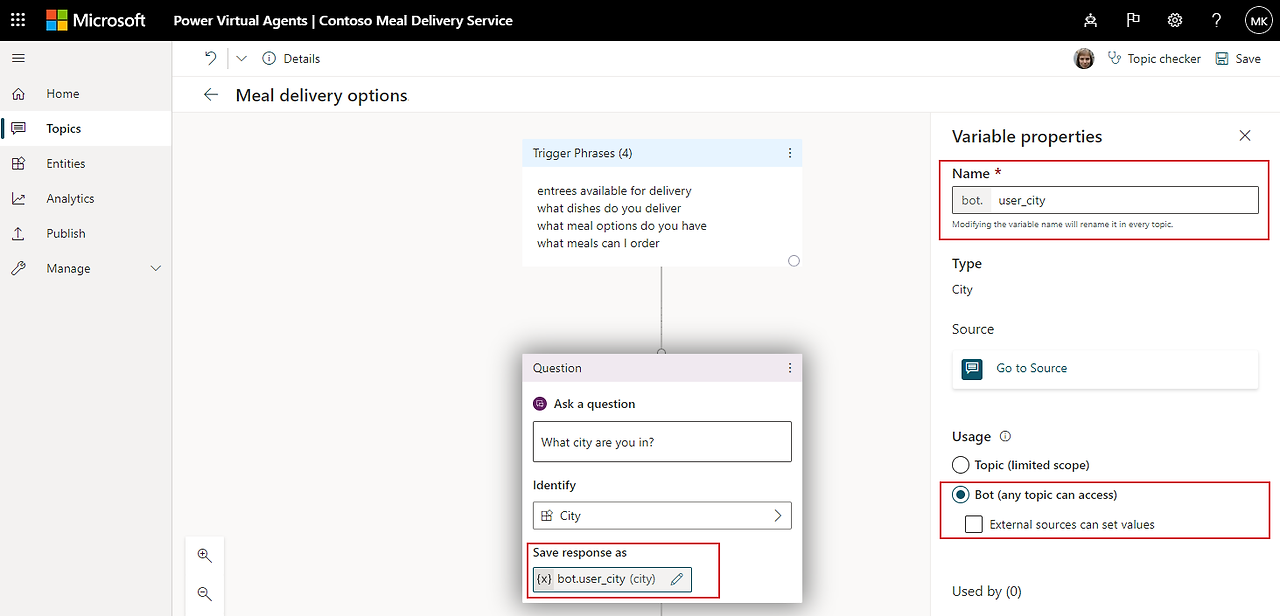This screenshot has width=1280, height=616.
Task: Edit bot.user_city variable with pencil icon
Action: tap(677, 579)
